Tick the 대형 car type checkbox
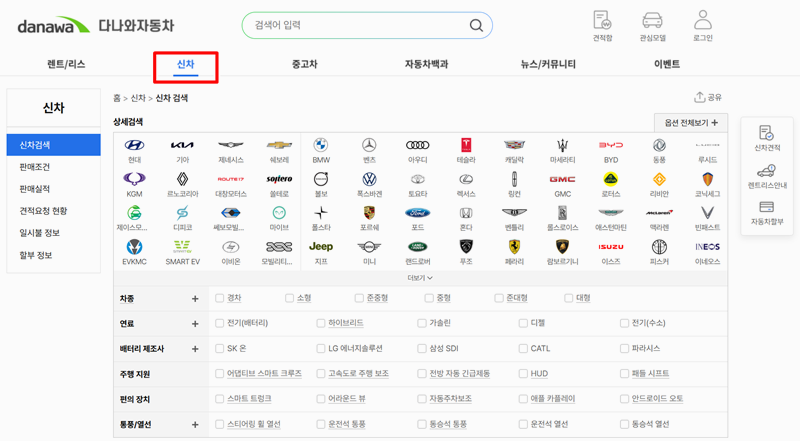 [568, 298]
